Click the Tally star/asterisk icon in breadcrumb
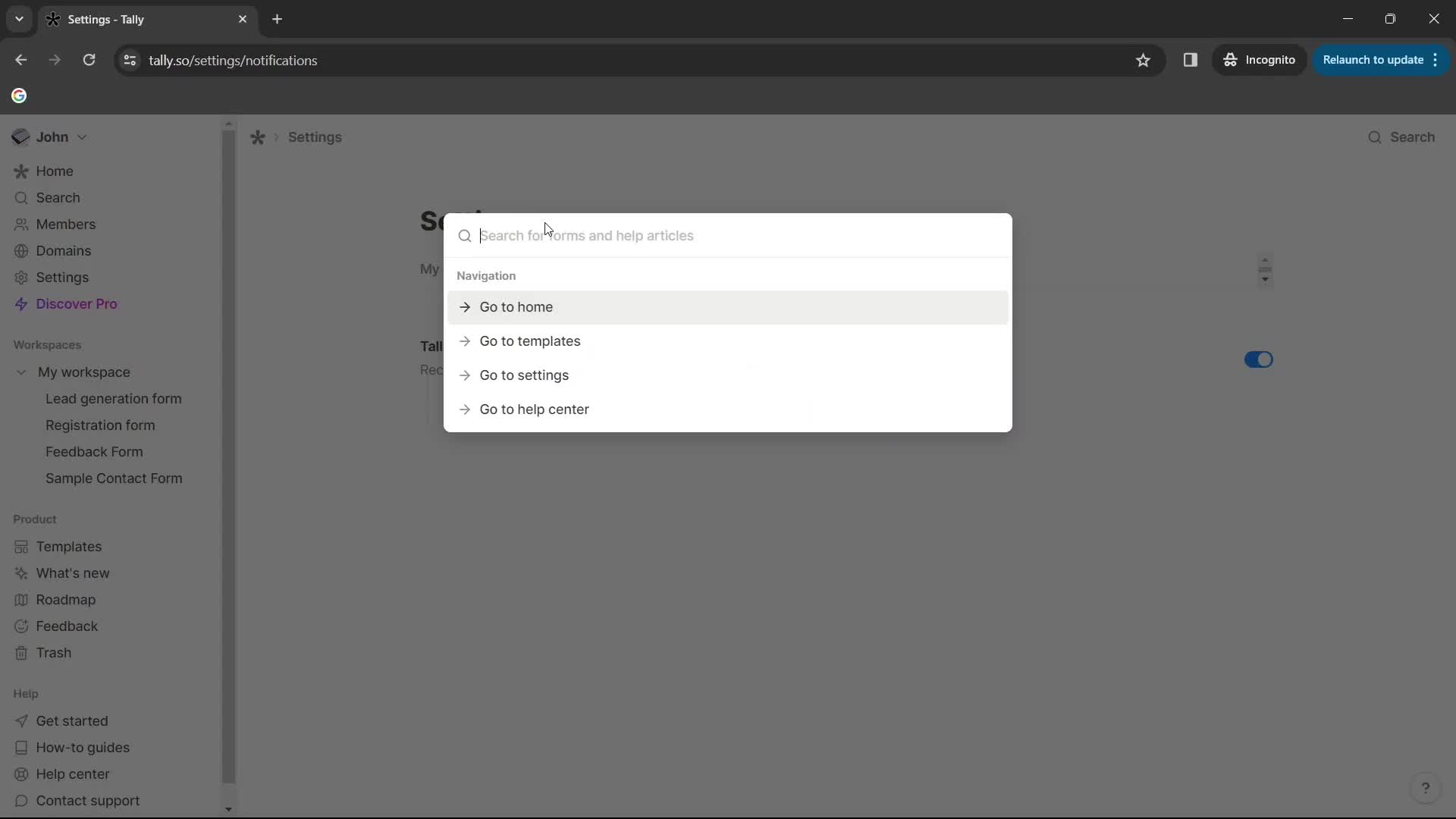Viewport: 1456px width, 819px height. (x=258, y=137)
